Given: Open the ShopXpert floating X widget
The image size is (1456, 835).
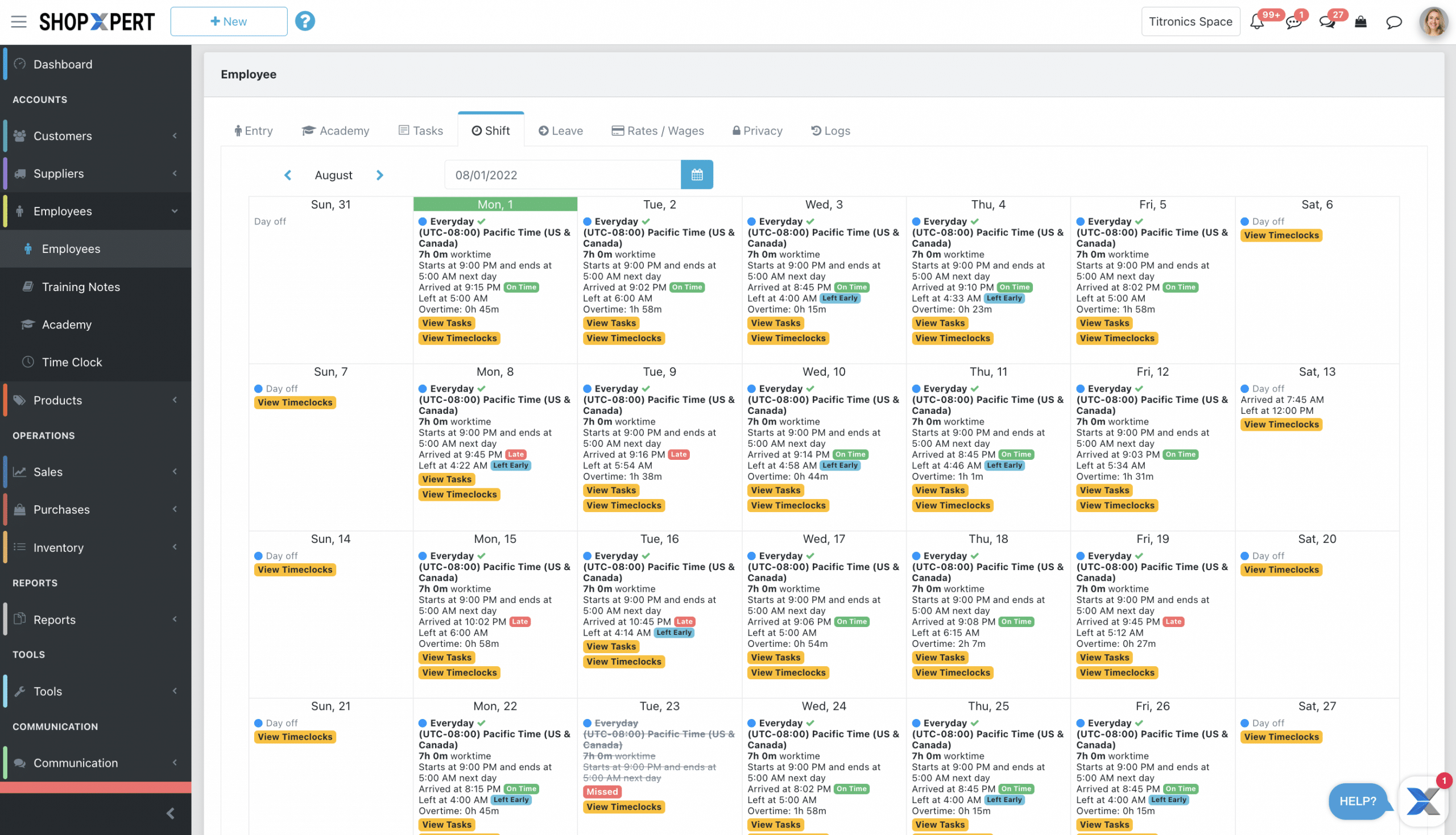Looking at the screenshot, I should [1425, 801].
